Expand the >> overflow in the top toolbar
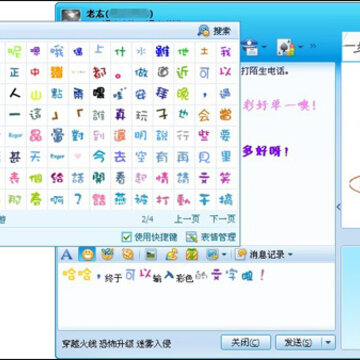Viewport: 360px width, 360px height. 313,46
